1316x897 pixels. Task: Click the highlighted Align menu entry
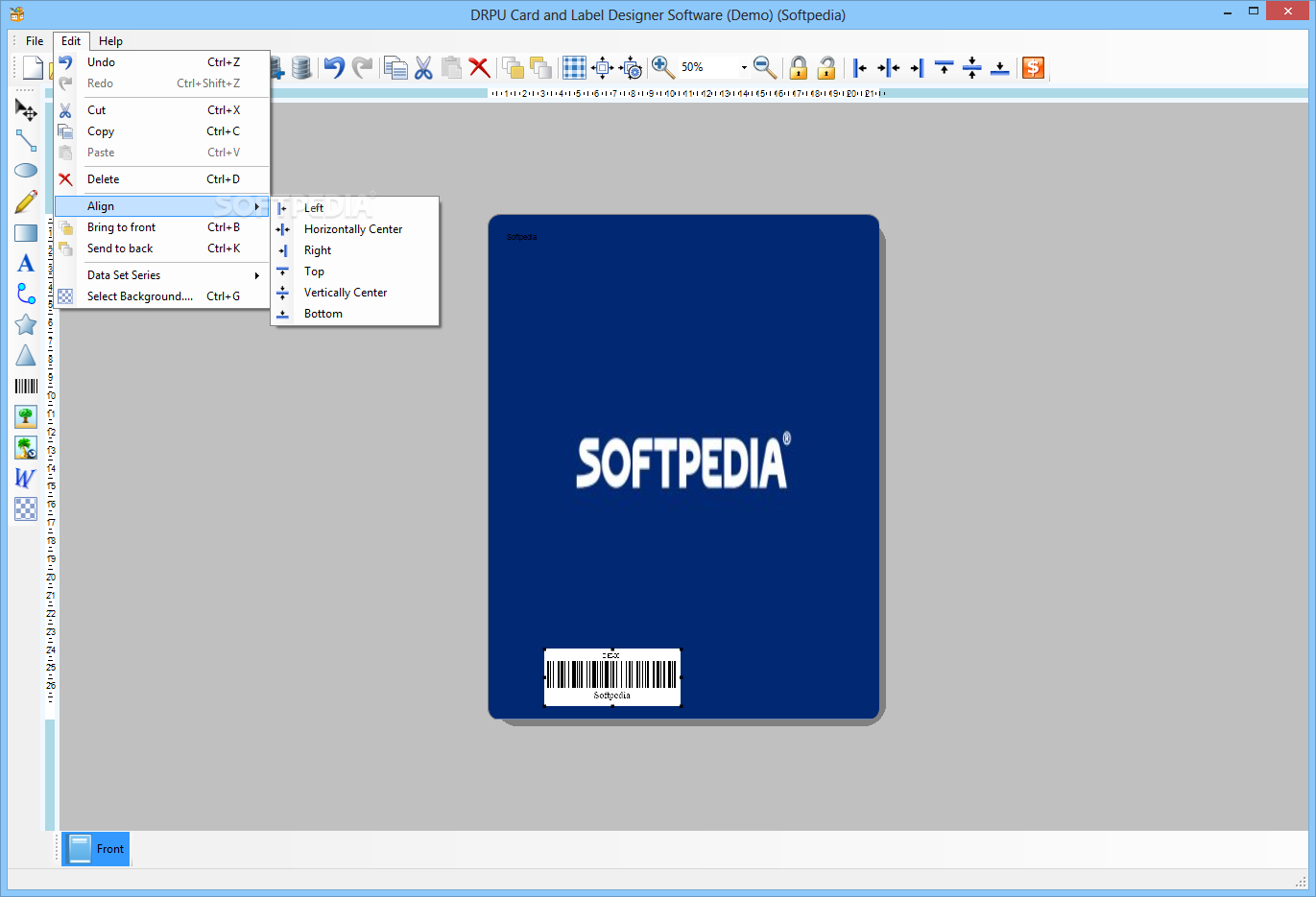pos(161,206)
